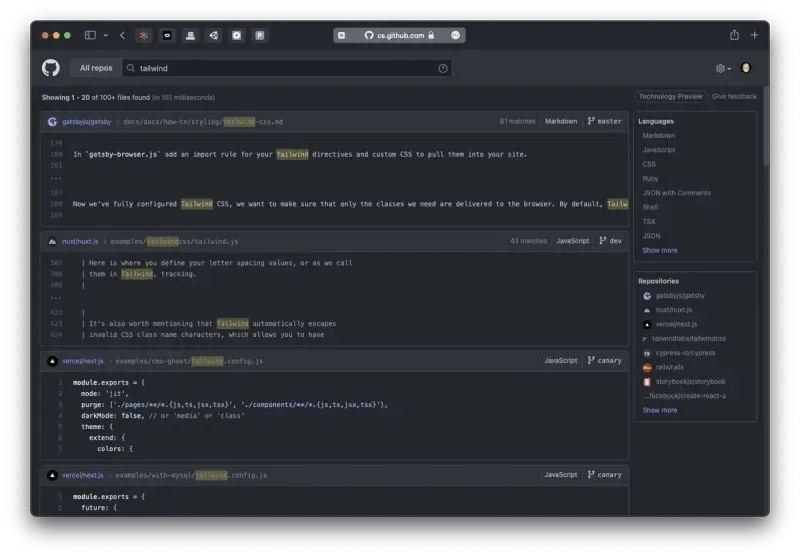Viewport: 800px width, 557px height.
Task: Click the search field containing tailwind
Action: (286, 68)
